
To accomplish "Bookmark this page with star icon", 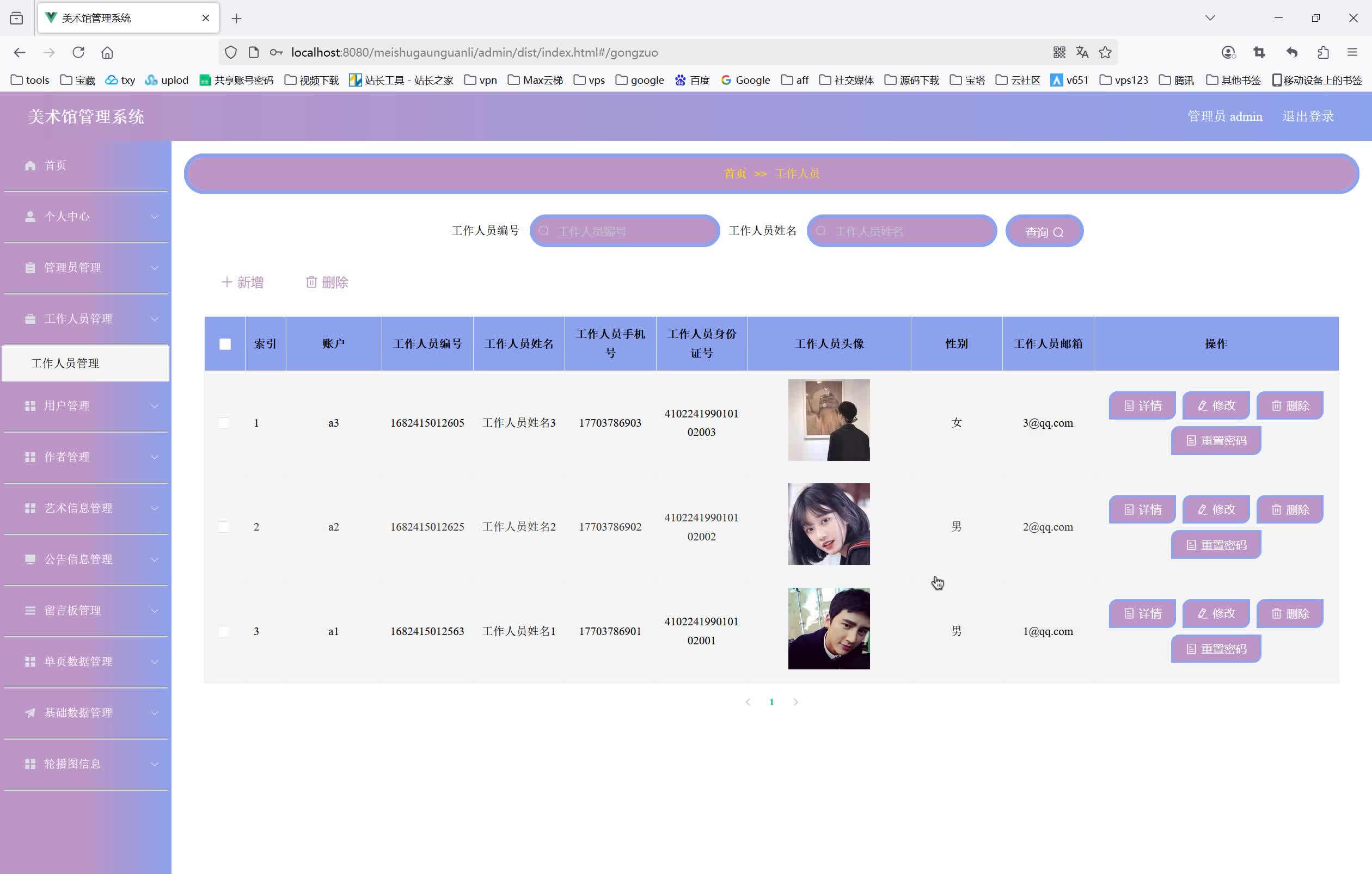I will [1105, 52].
